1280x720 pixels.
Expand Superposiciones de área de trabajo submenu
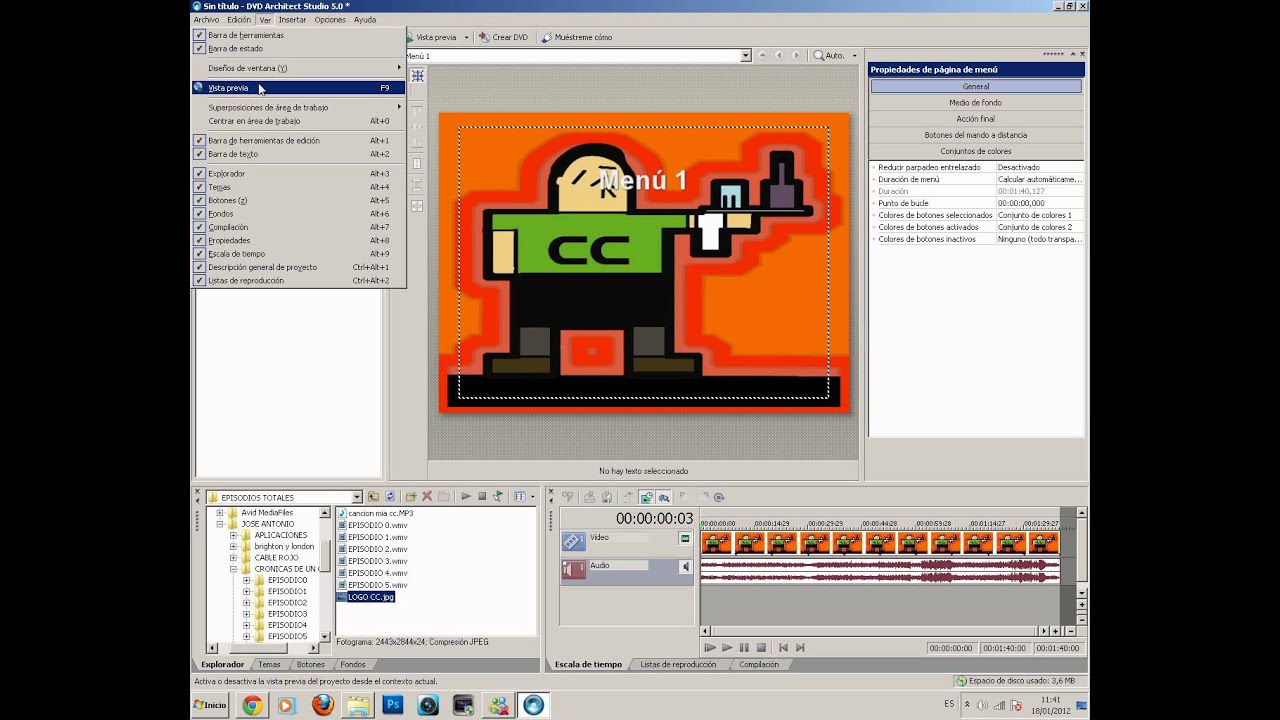[x=299, y=107]
